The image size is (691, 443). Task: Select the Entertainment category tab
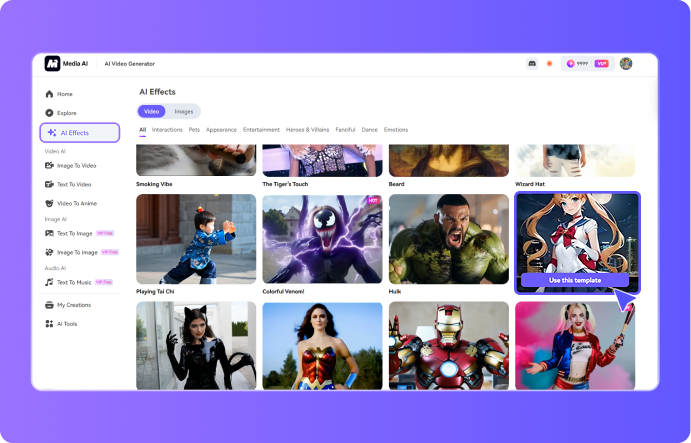coord(261,130)
